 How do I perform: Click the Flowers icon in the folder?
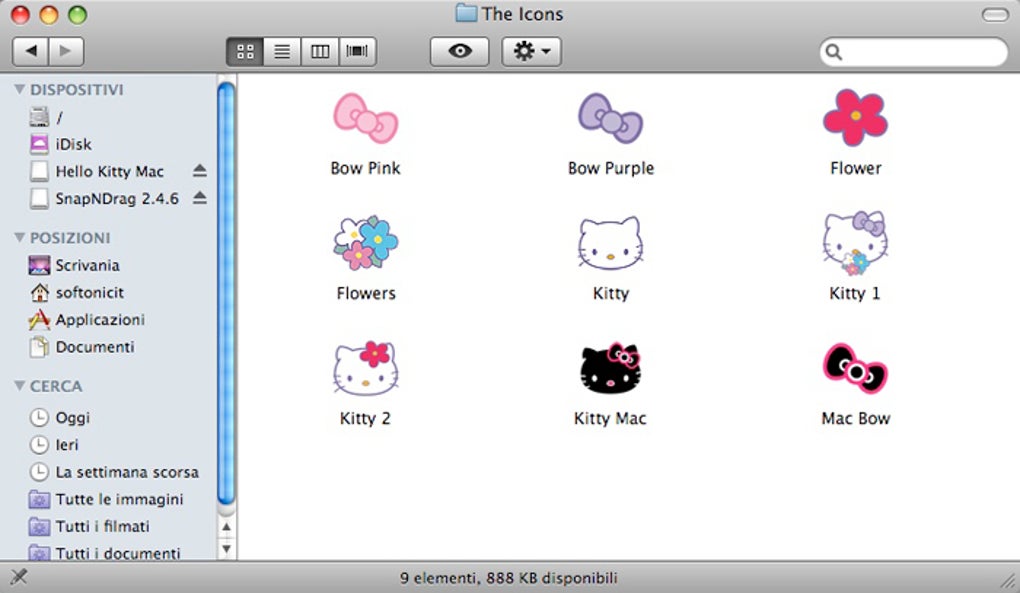click(365, 243)
